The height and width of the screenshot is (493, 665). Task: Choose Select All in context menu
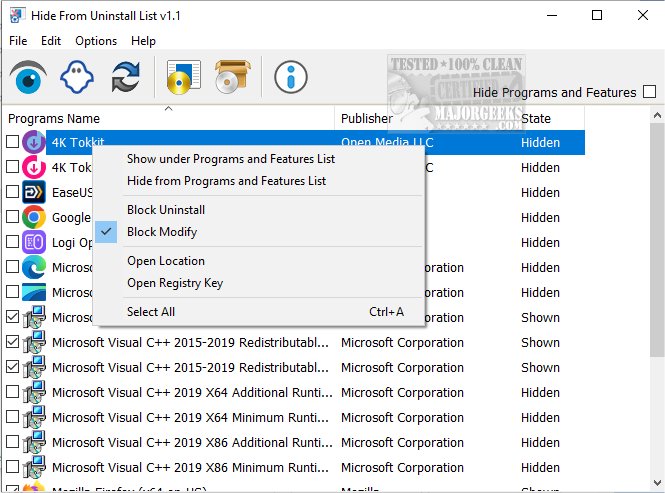pos(259,311)
